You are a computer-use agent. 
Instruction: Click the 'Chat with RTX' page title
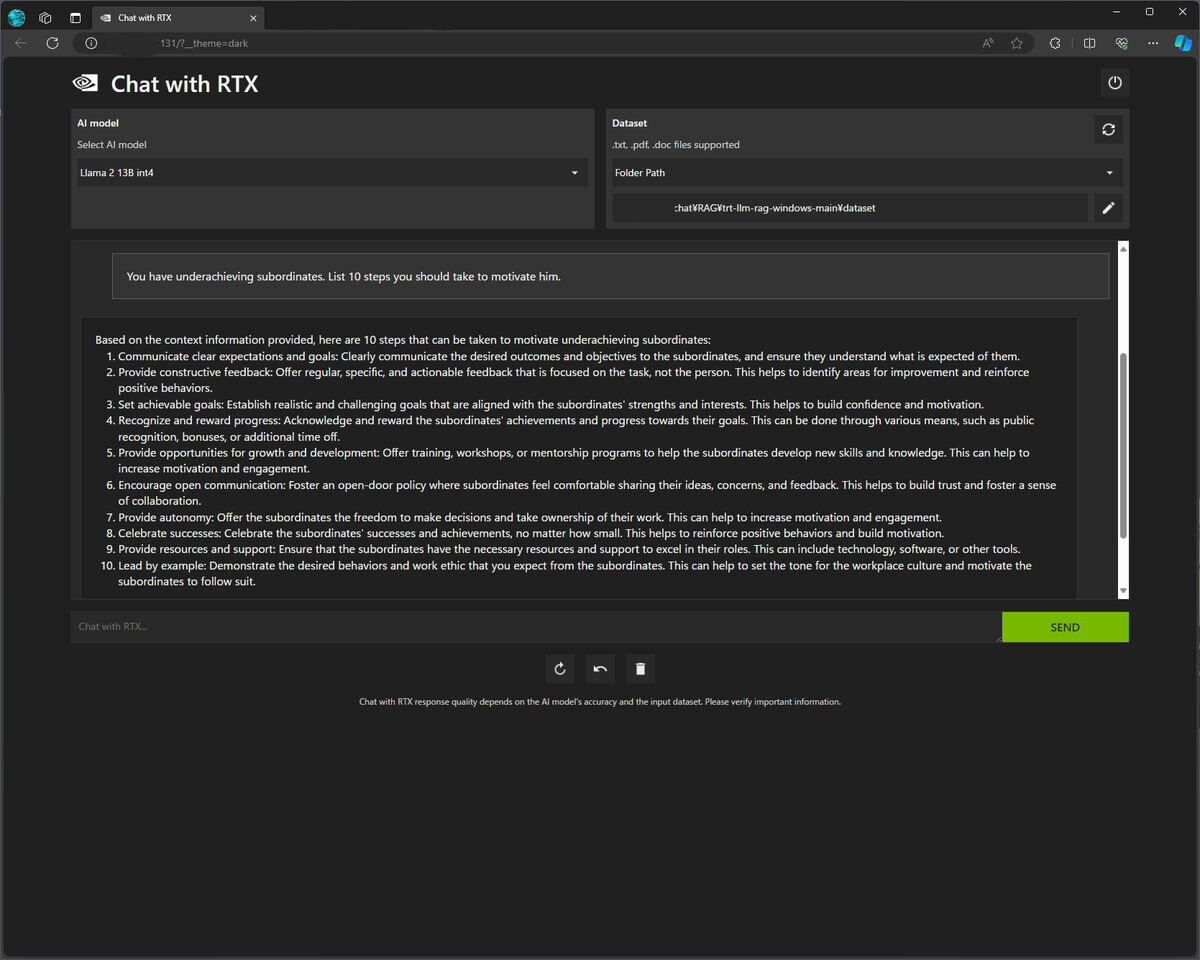tap(184, 84)
